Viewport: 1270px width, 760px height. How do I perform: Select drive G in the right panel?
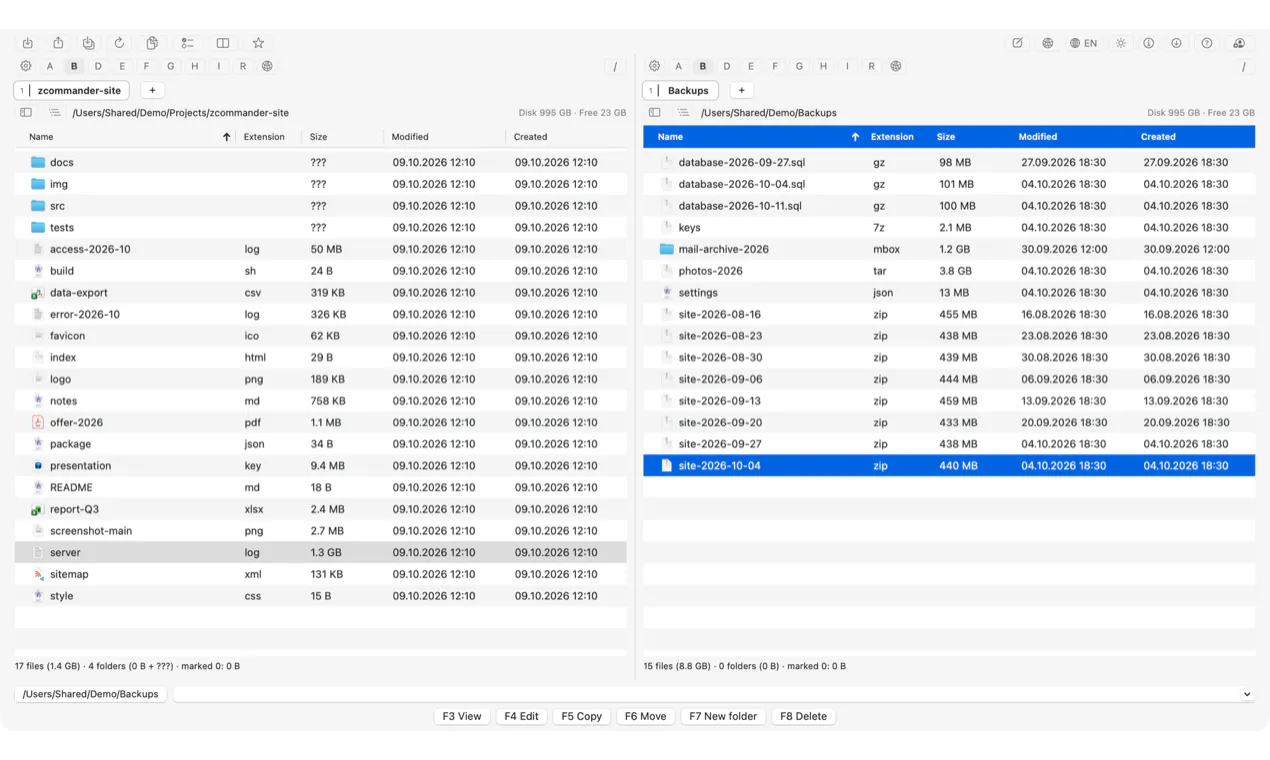(x=799, y=66)
